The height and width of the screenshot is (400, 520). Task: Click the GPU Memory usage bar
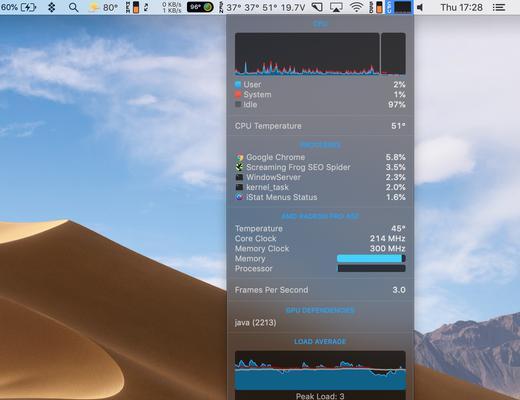(x=371, y=258)
